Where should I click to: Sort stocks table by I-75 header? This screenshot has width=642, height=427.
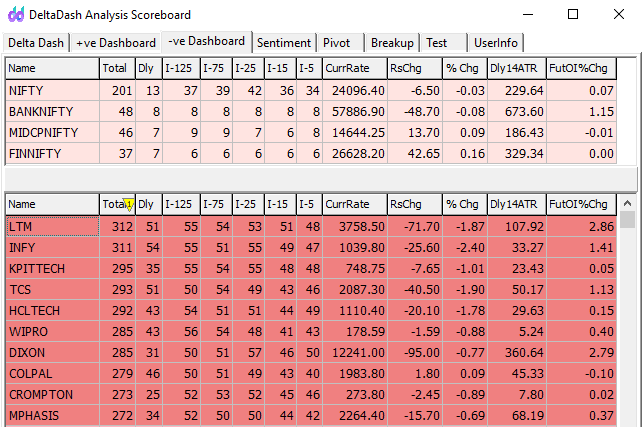tap(216, 204)
